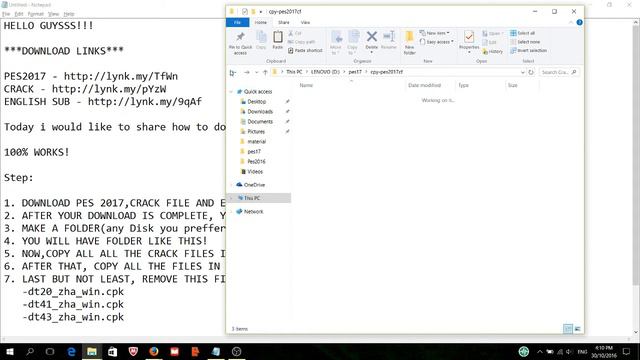Click the McAfee shield taskbar icon
This screenshot has height=360, width=640.
133,351
